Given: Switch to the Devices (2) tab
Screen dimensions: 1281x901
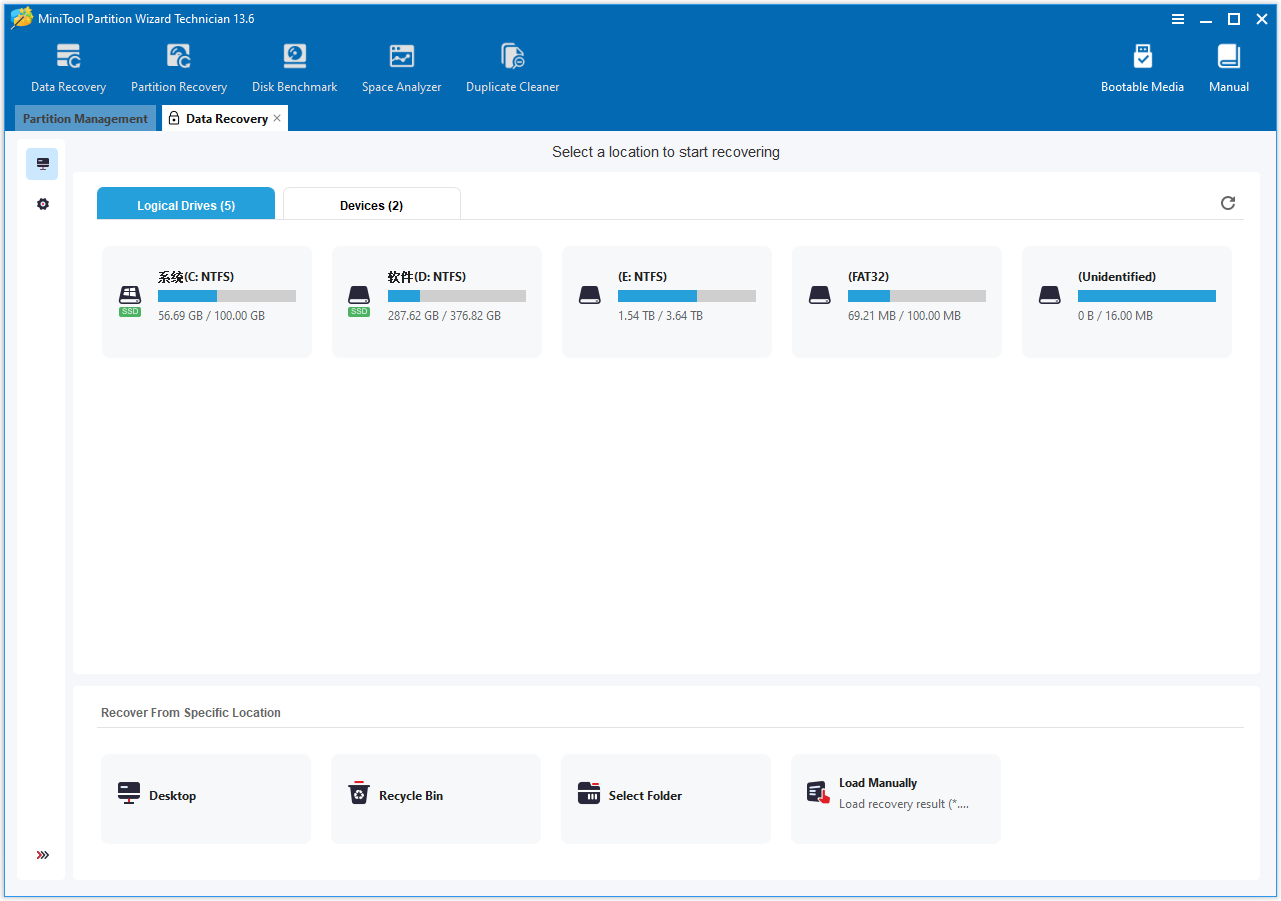Looking at the screenshot, I should 371,205.
